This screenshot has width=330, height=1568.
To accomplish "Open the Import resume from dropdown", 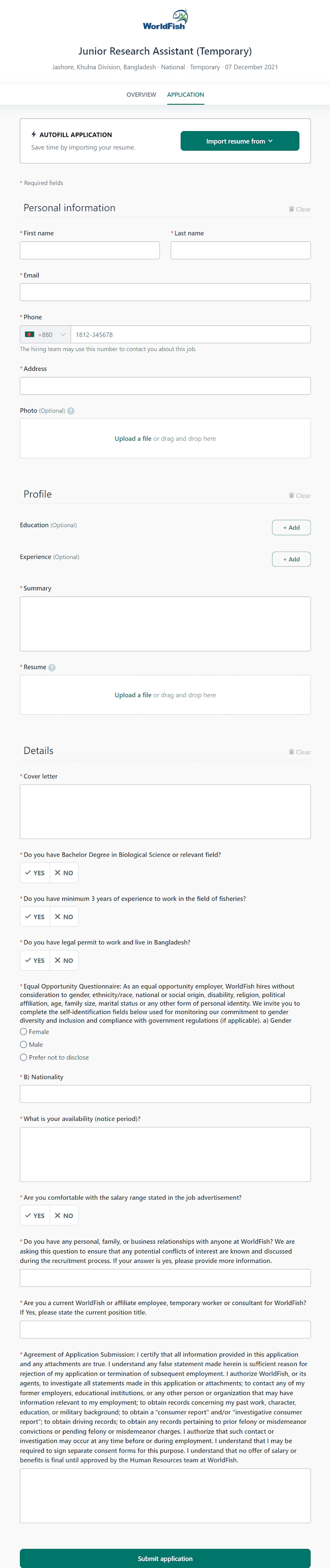I will 240,141.
